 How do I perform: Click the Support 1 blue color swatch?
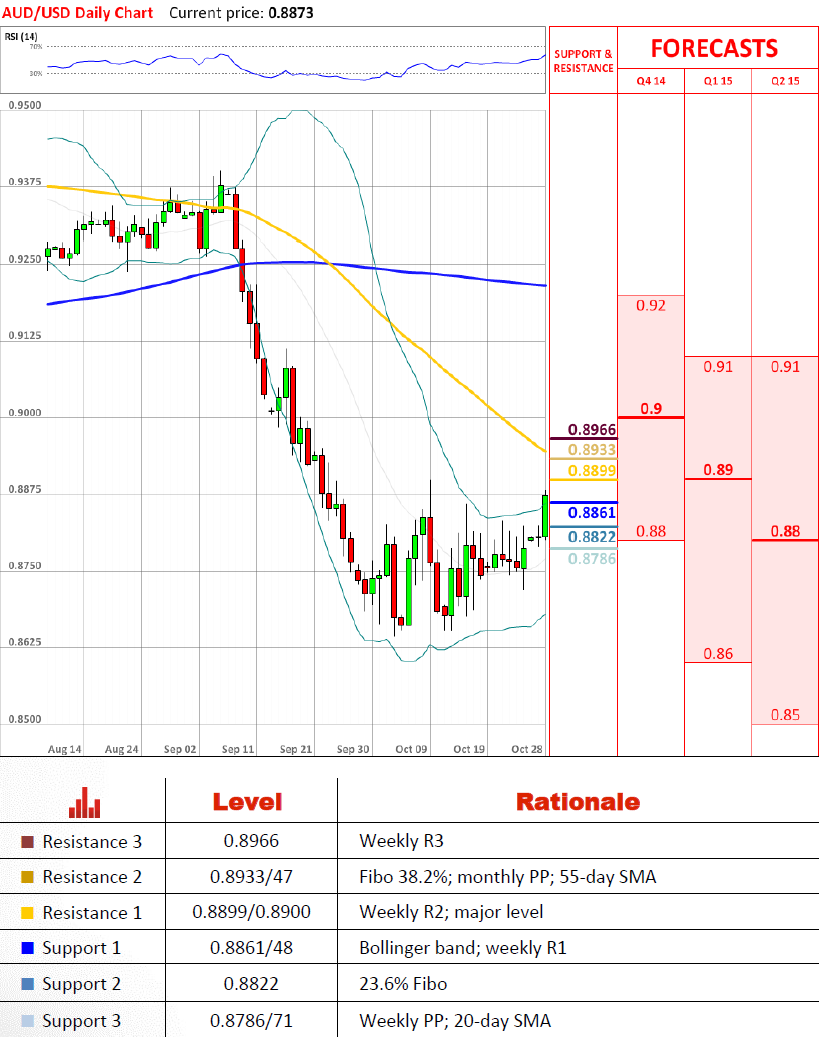pyautogui.click(x=27, y=948)
